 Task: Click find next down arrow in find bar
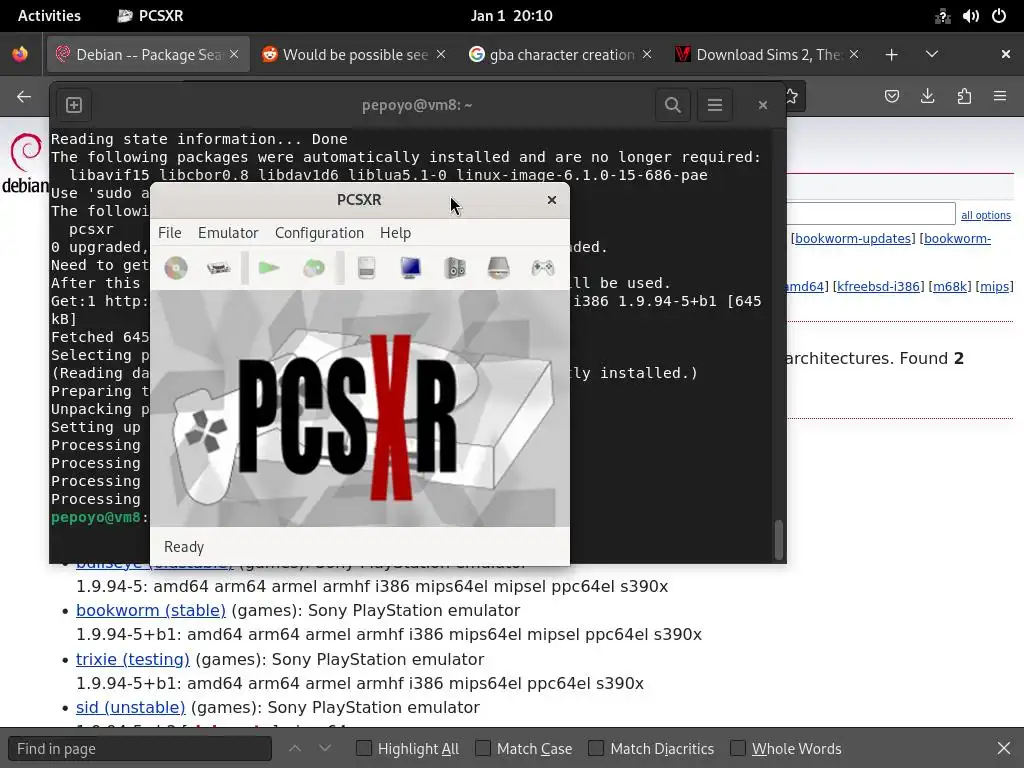(x=325, y=748)
